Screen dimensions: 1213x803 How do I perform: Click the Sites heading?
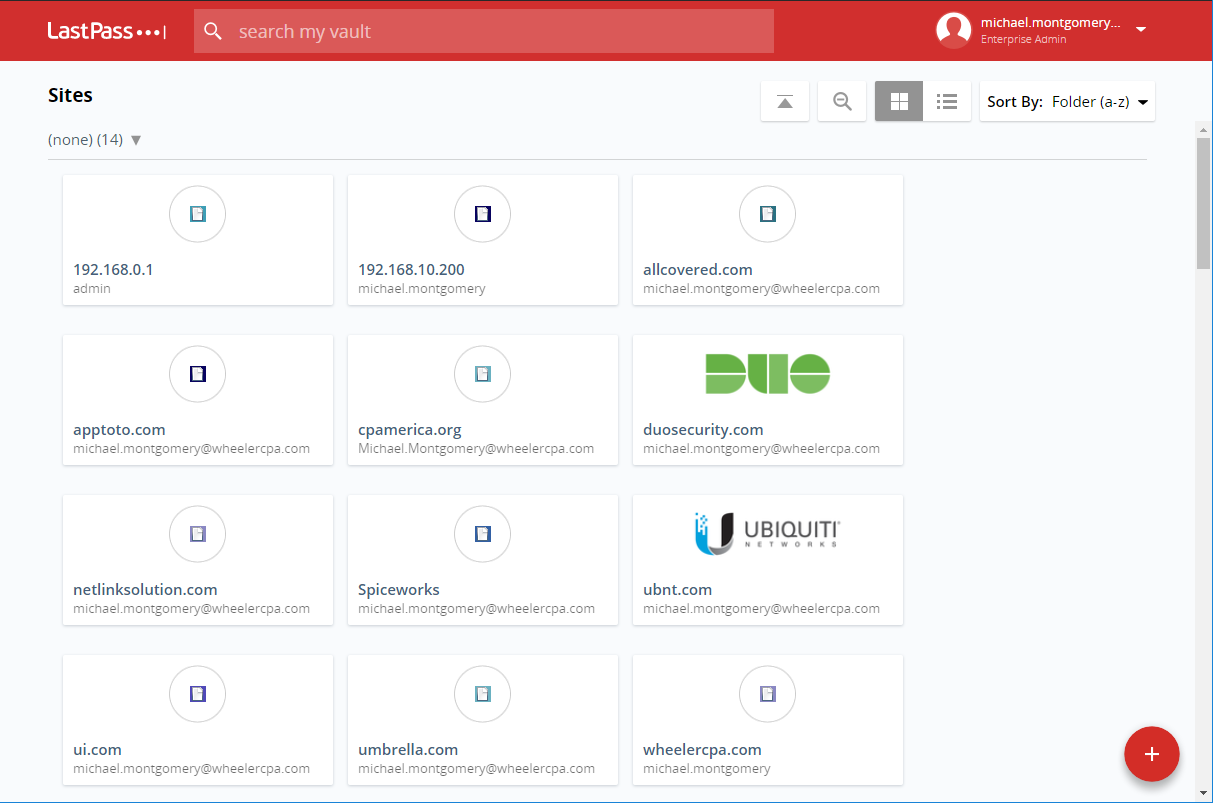tap(70, 95)
